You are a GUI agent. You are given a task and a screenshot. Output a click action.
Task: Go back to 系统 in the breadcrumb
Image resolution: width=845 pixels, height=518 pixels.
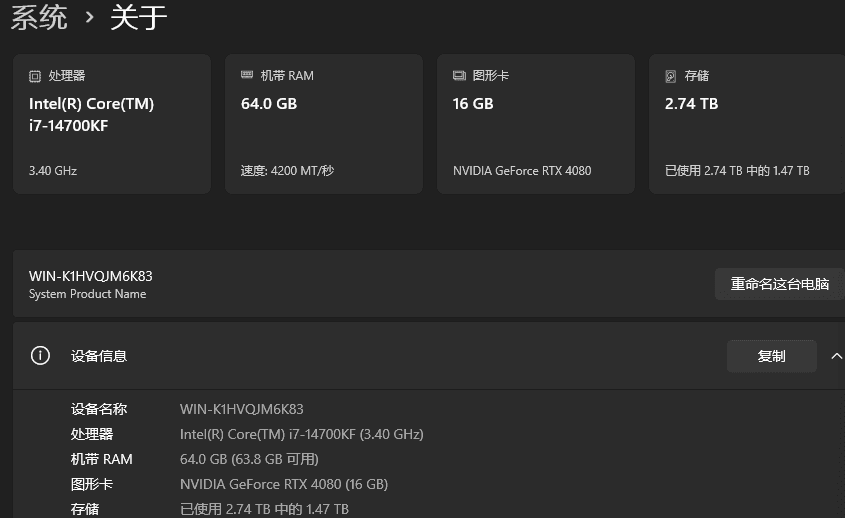coord(39,17)
